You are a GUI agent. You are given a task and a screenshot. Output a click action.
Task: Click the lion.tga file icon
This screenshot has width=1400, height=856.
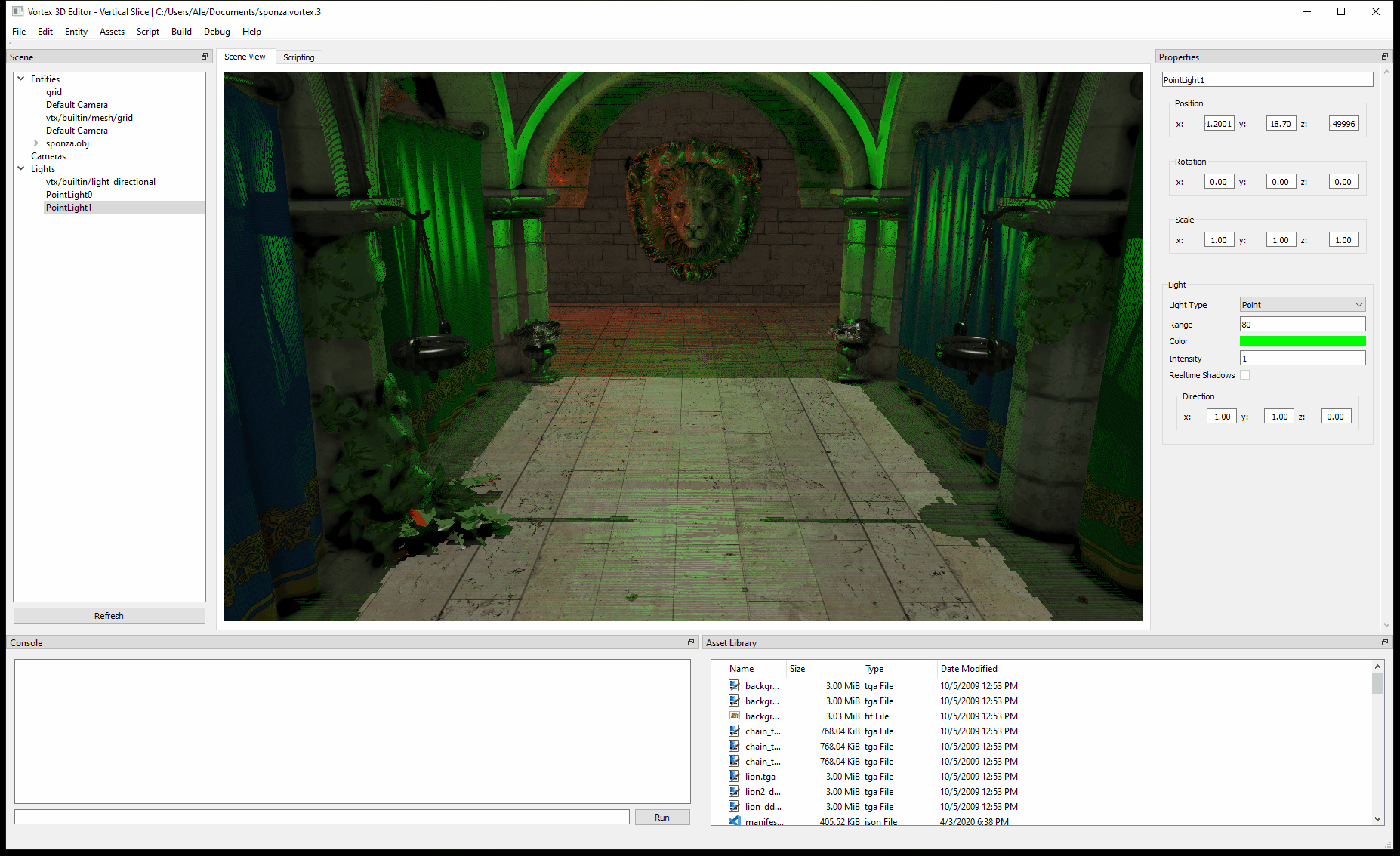(x=734, y=776)
